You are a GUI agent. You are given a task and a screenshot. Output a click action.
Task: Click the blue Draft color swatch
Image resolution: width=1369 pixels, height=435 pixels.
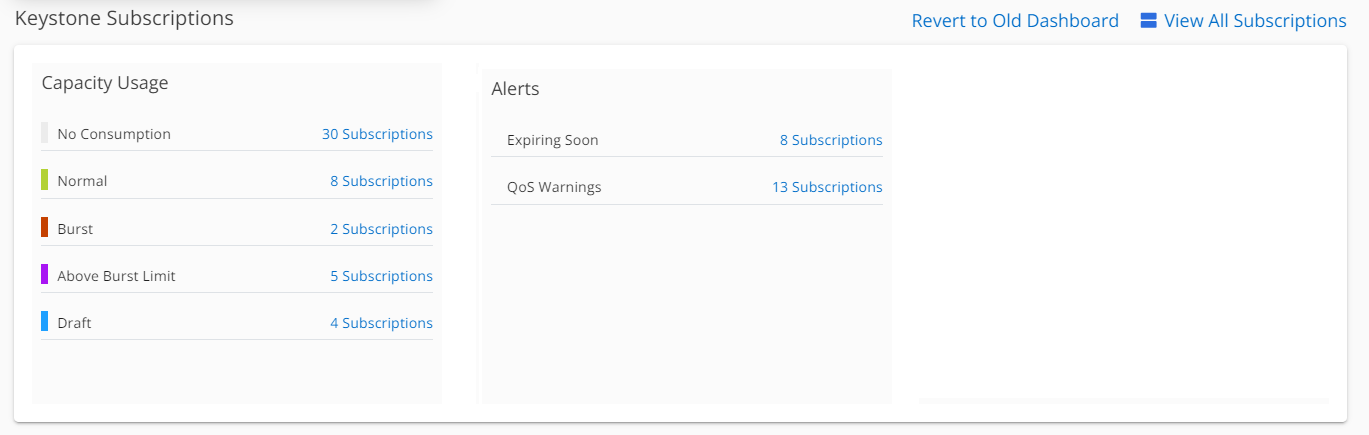click(45, 321)
